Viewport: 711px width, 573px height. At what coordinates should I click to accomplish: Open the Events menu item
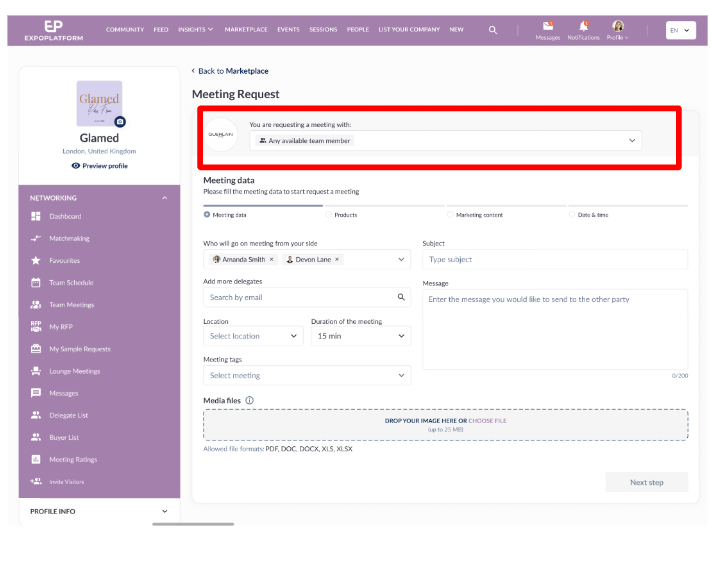[288, 29]
